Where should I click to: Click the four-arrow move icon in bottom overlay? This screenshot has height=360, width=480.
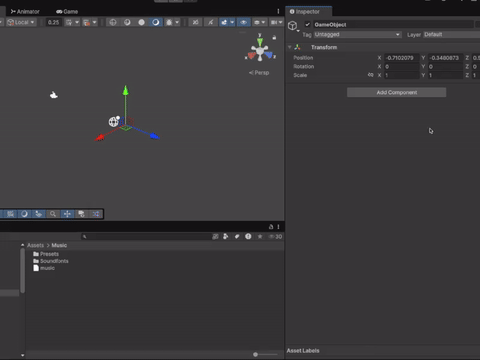tap(67, 214)
